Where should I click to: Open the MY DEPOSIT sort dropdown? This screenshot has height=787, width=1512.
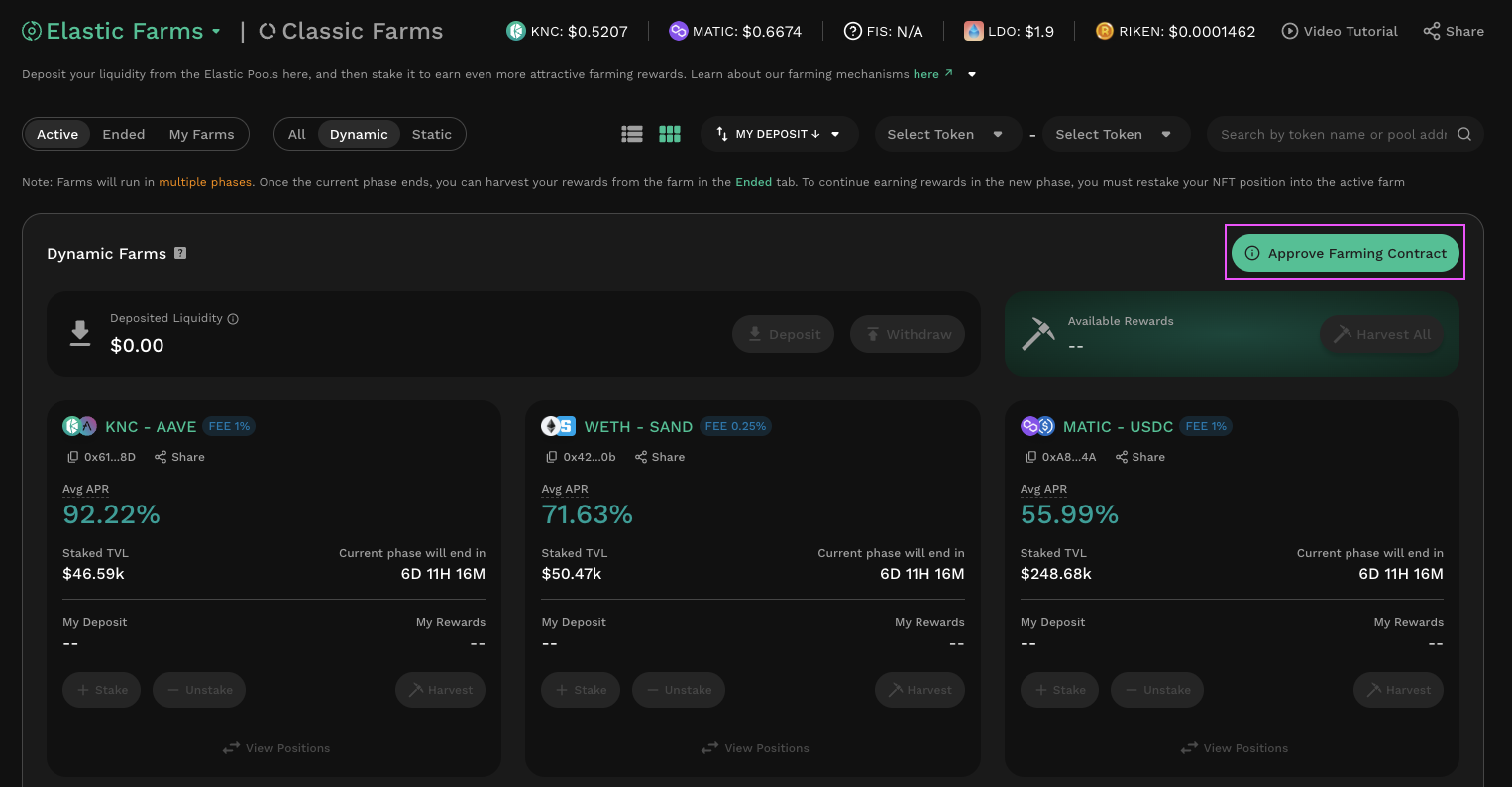pos(778,135)
